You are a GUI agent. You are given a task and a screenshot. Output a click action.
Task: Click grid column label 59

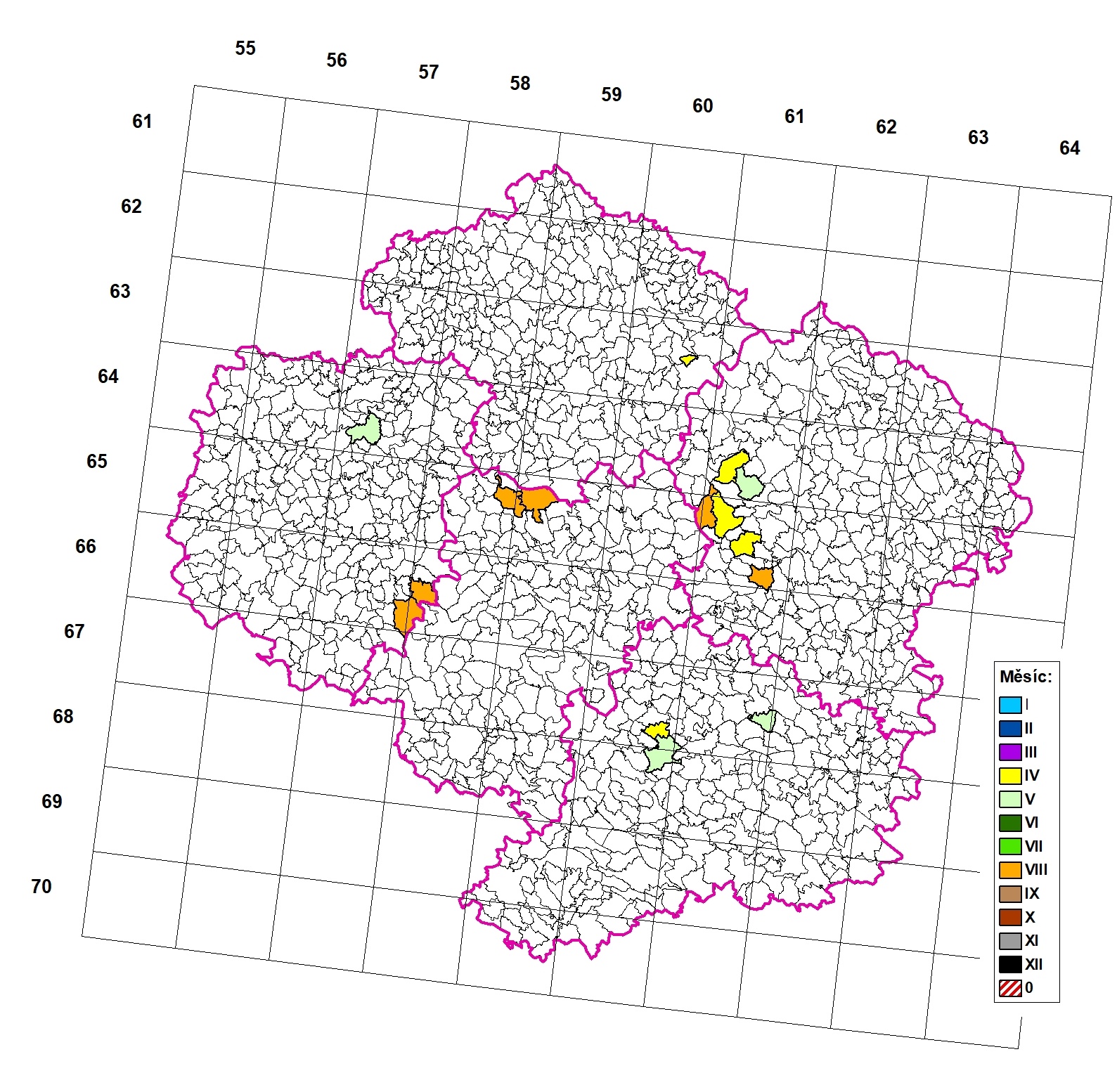pyautogui.click(x=612, y=94)
